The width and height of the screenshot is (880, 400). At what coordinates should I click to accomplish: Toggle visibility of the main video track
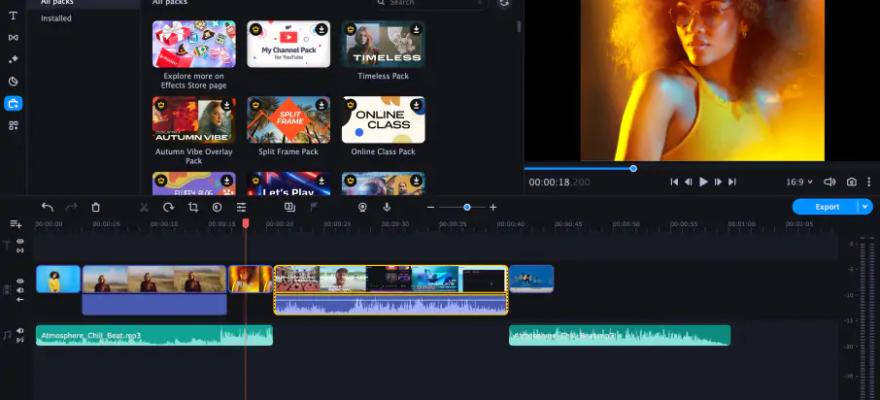(x=20, y=282)
